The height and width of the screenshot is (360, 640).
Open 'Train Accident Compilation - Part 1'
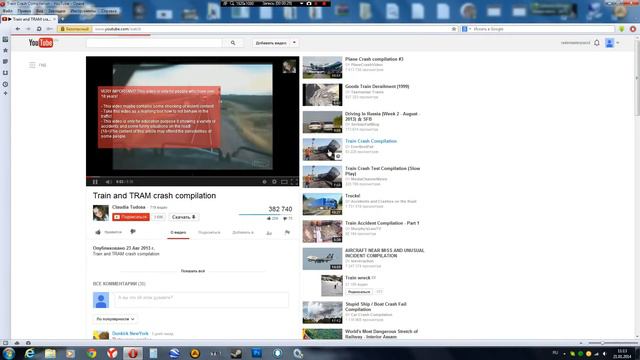tap(382, 223)
